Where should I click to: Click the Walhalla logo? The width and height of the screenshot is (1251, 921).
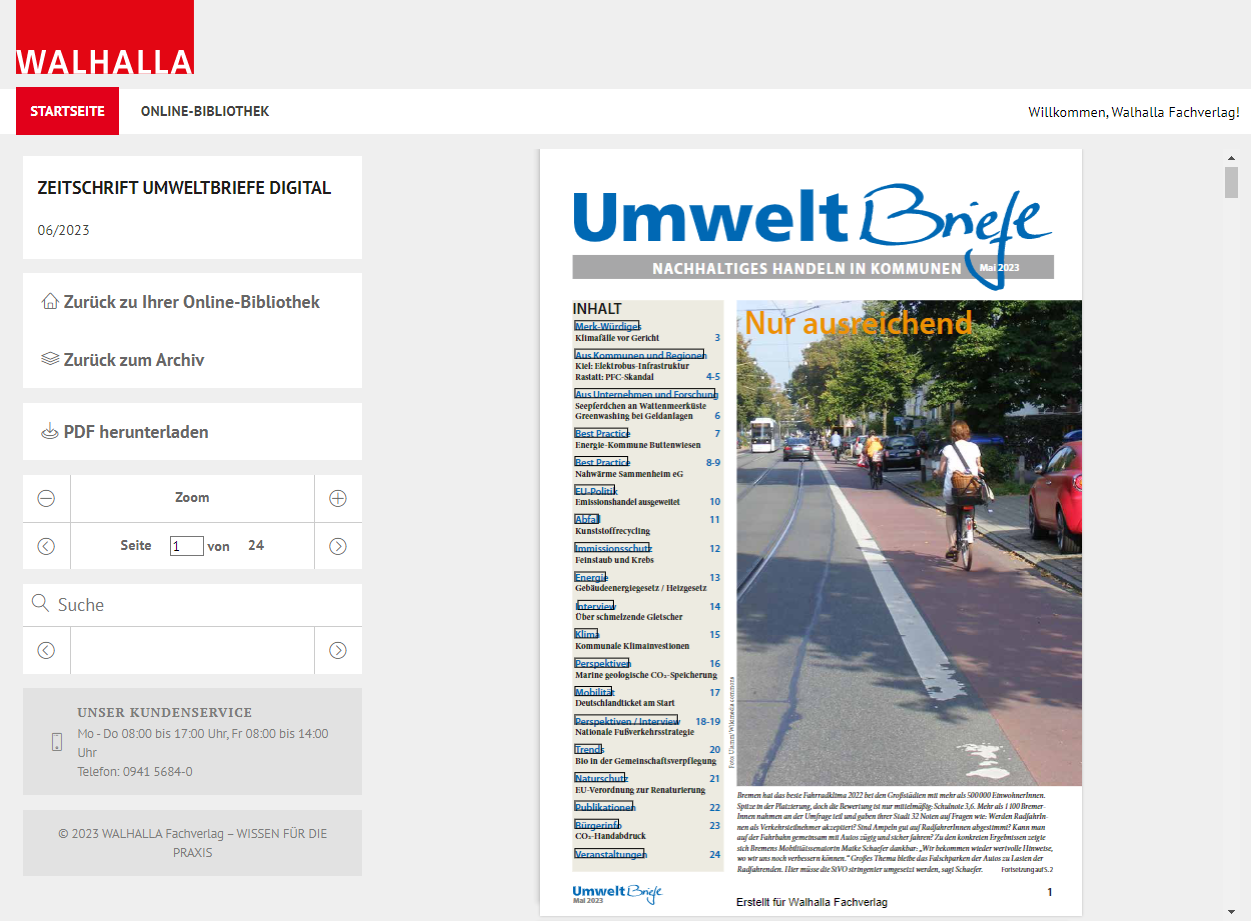[x=104, y=37]
